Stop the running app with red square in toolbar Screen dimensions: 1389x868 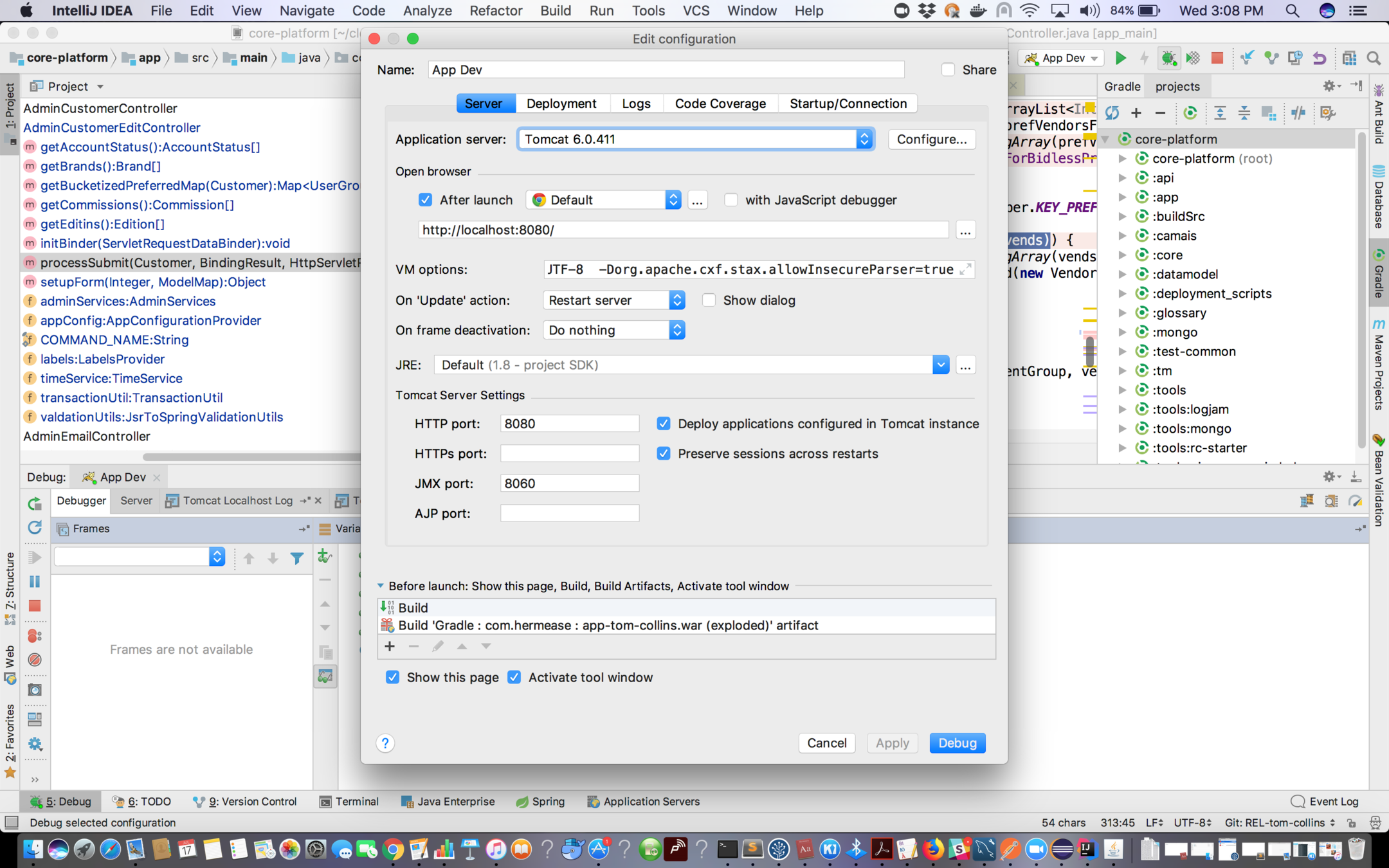[1217, 58]
